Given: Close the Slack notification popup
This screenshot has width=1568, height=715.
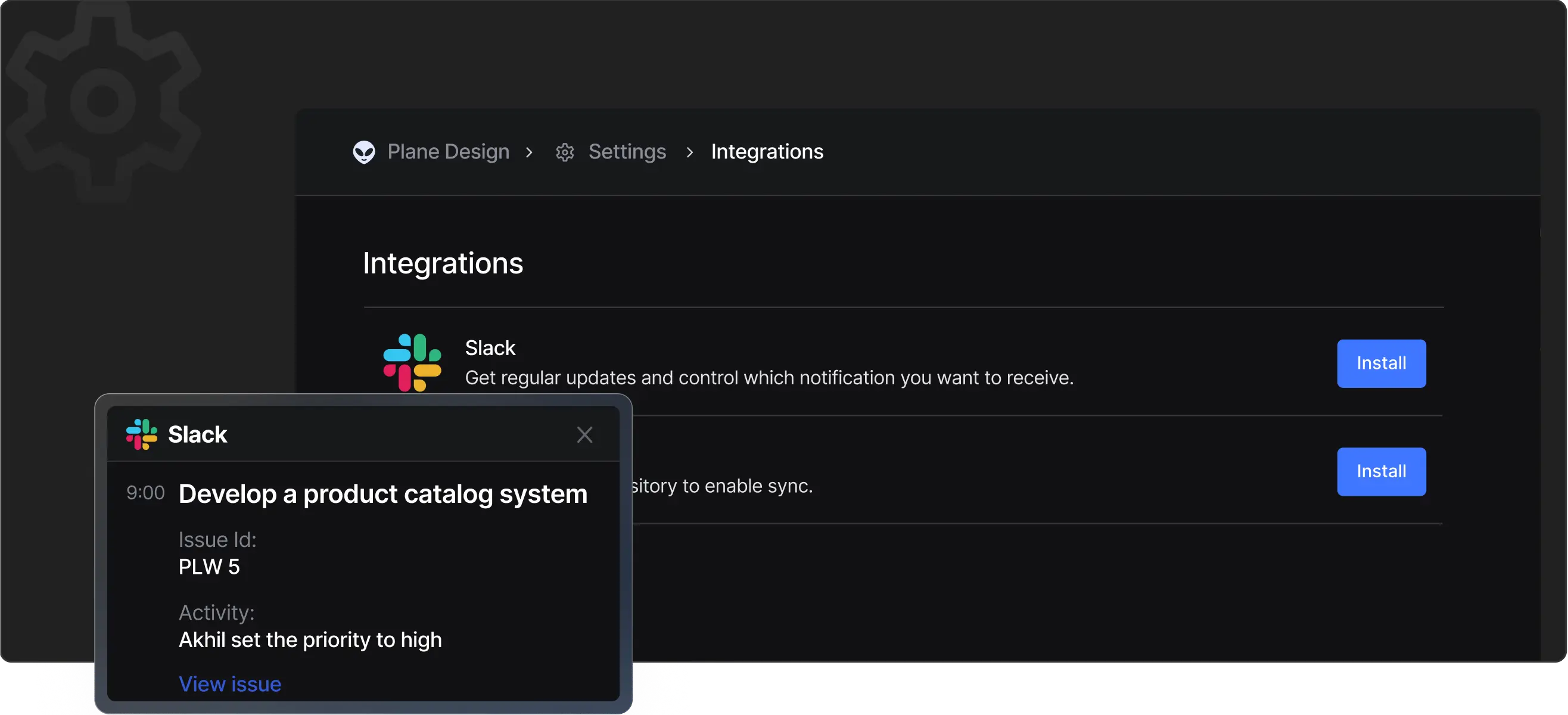Looking at the screenshot, I should 584,434.
